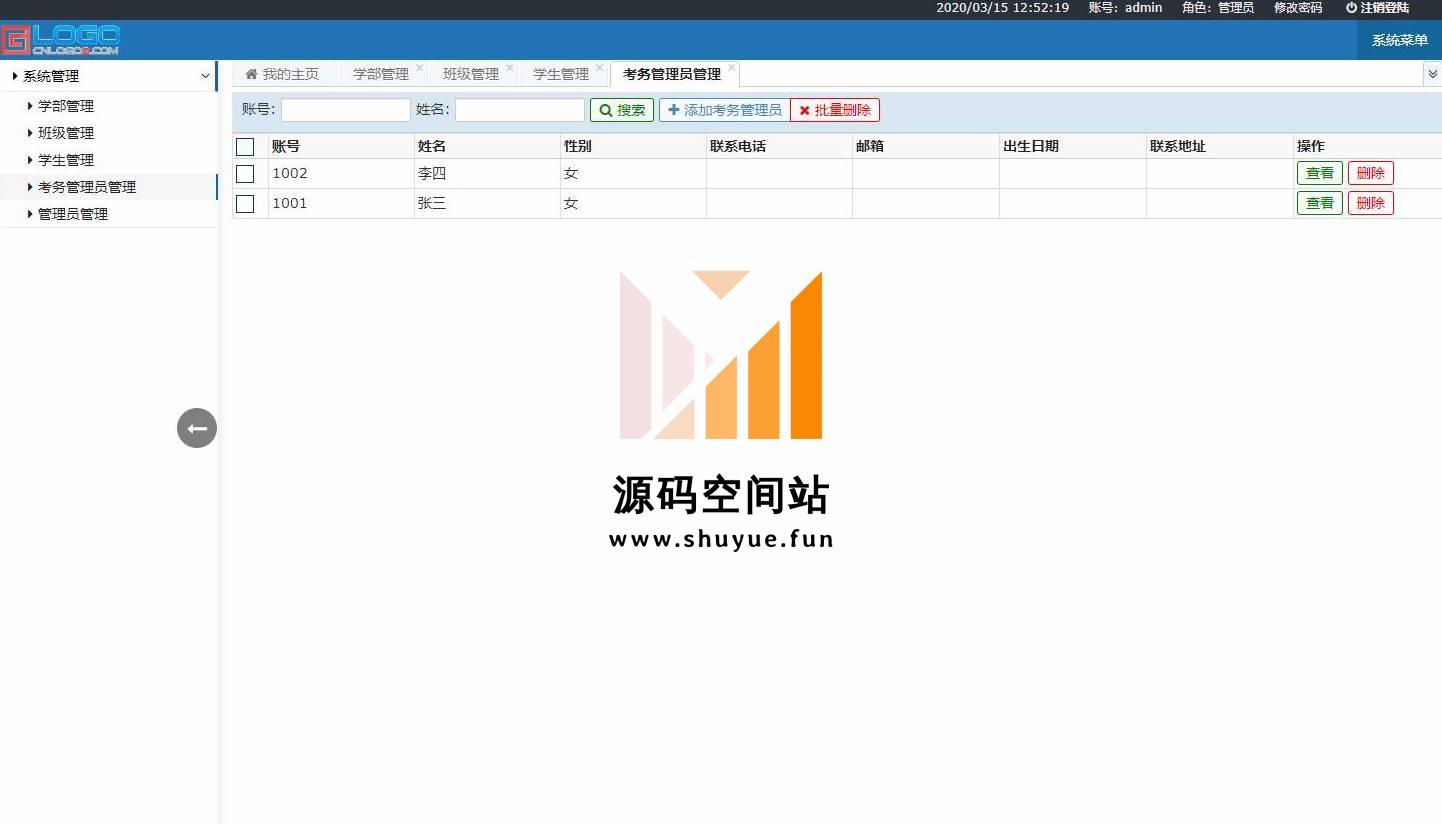Close the 班级管理 tab
This screenshot has height=824, width=1442.
(x=510, y=69)
